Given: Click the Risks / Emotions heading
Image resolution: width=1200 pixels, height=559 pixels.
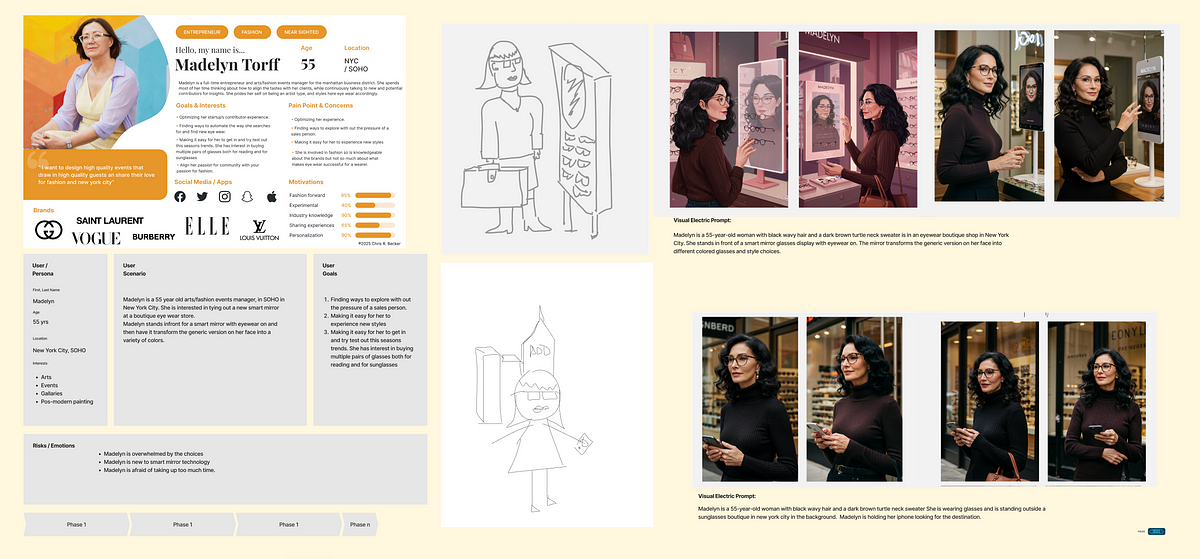Looking at the screenshot, I should coord(53,444).
